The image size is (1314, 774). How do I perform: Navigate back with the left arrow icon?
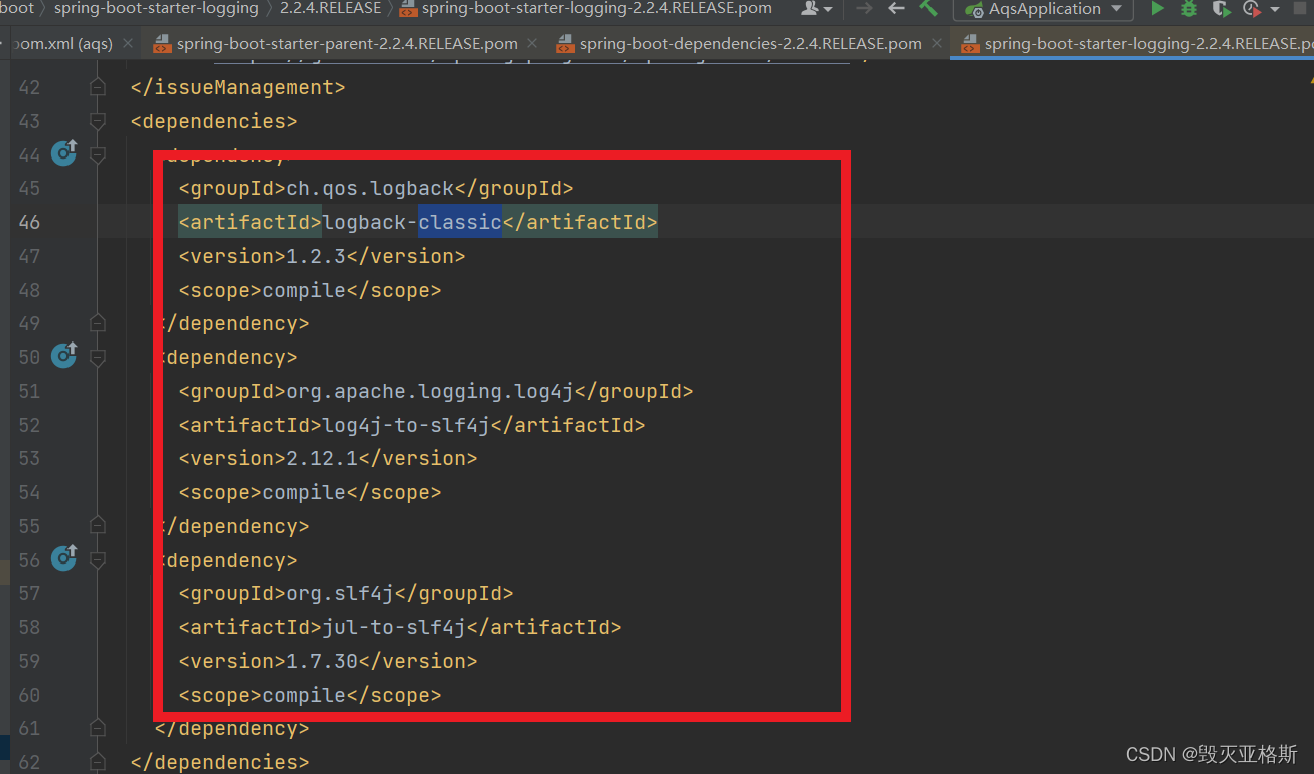pos(897,9)
